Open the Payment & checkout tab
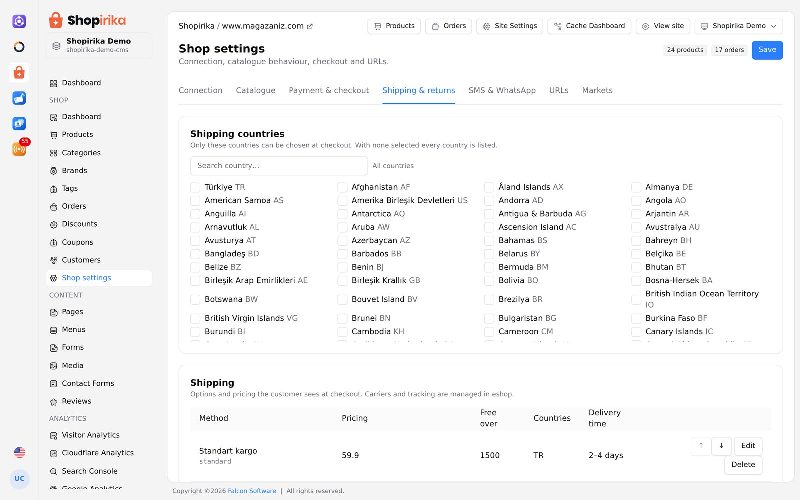This screenshot has width=800, height=500. point(329,90)
